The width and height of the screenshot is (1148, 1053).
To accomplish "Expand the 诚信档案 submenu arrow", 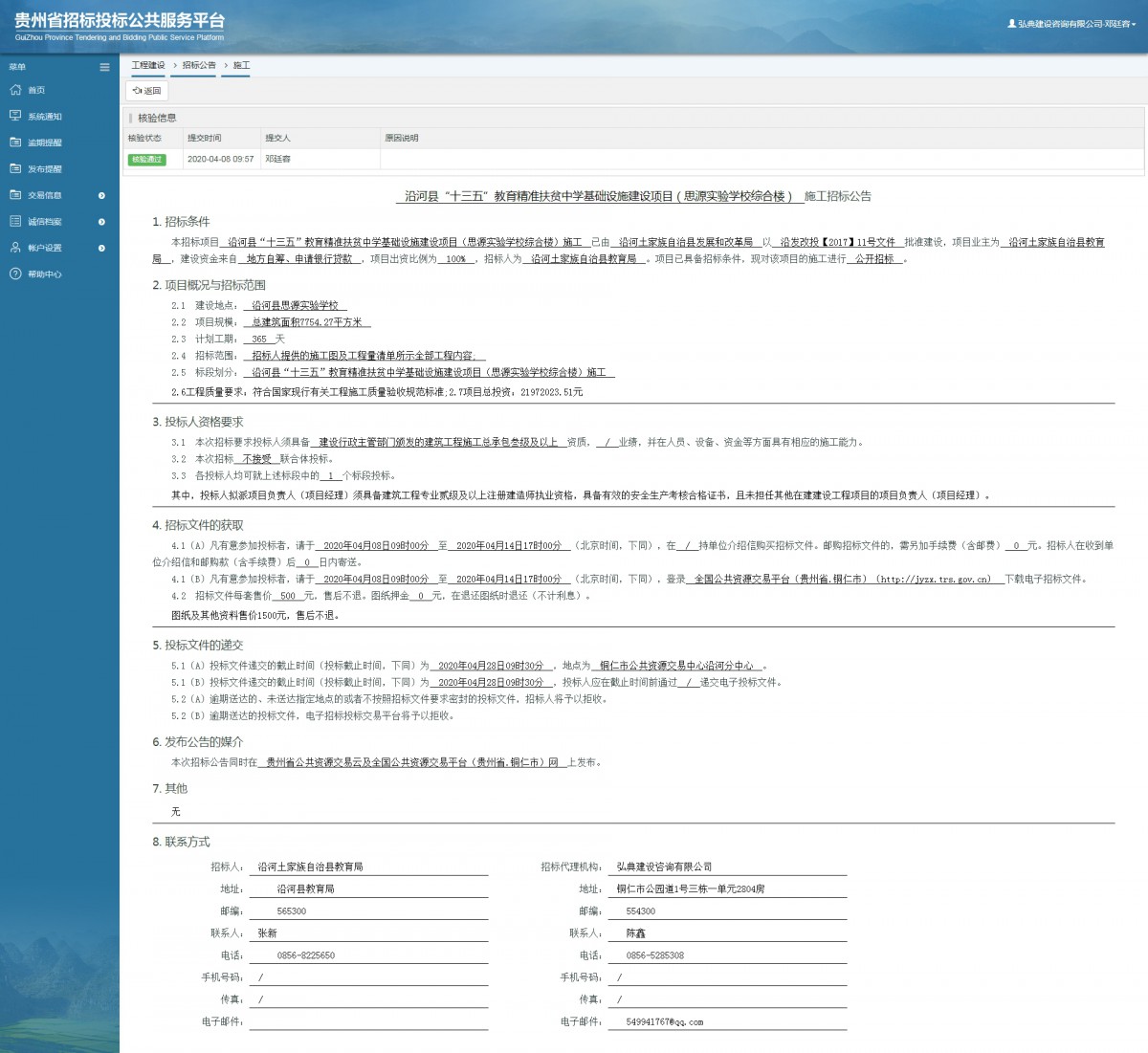I will coord(101,222).
